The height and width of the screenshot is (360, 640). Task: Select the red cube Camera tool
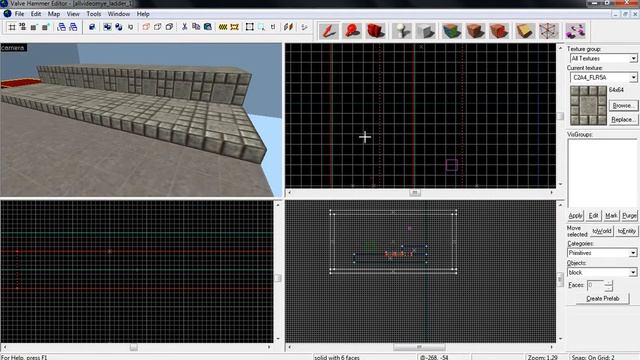[x=376, y=31]
